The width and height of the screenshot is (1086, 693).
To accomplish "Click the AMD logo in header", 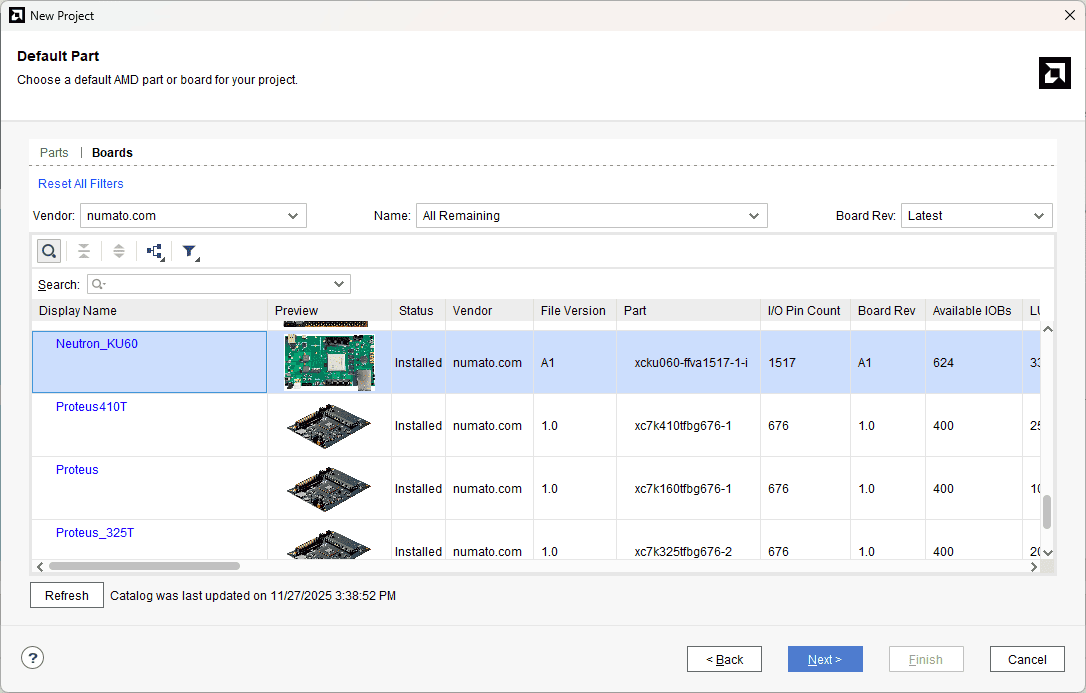I will [1054, 73].
